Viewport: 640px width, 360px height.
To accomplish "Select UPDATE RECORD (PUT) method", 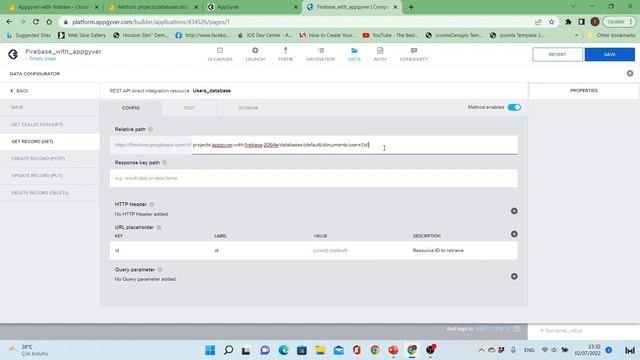I will 49,176.
